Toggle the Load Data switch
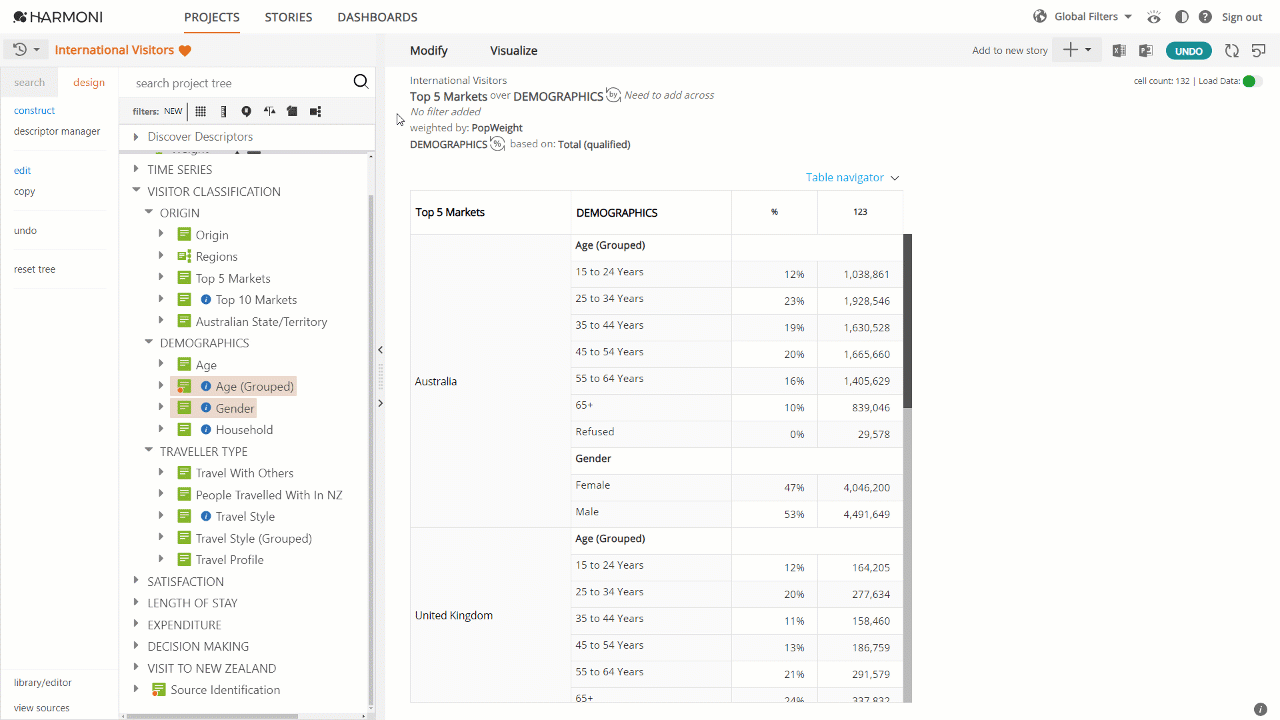The width and height of the screenshot is (1280, 720). [x=1252, y=81]
